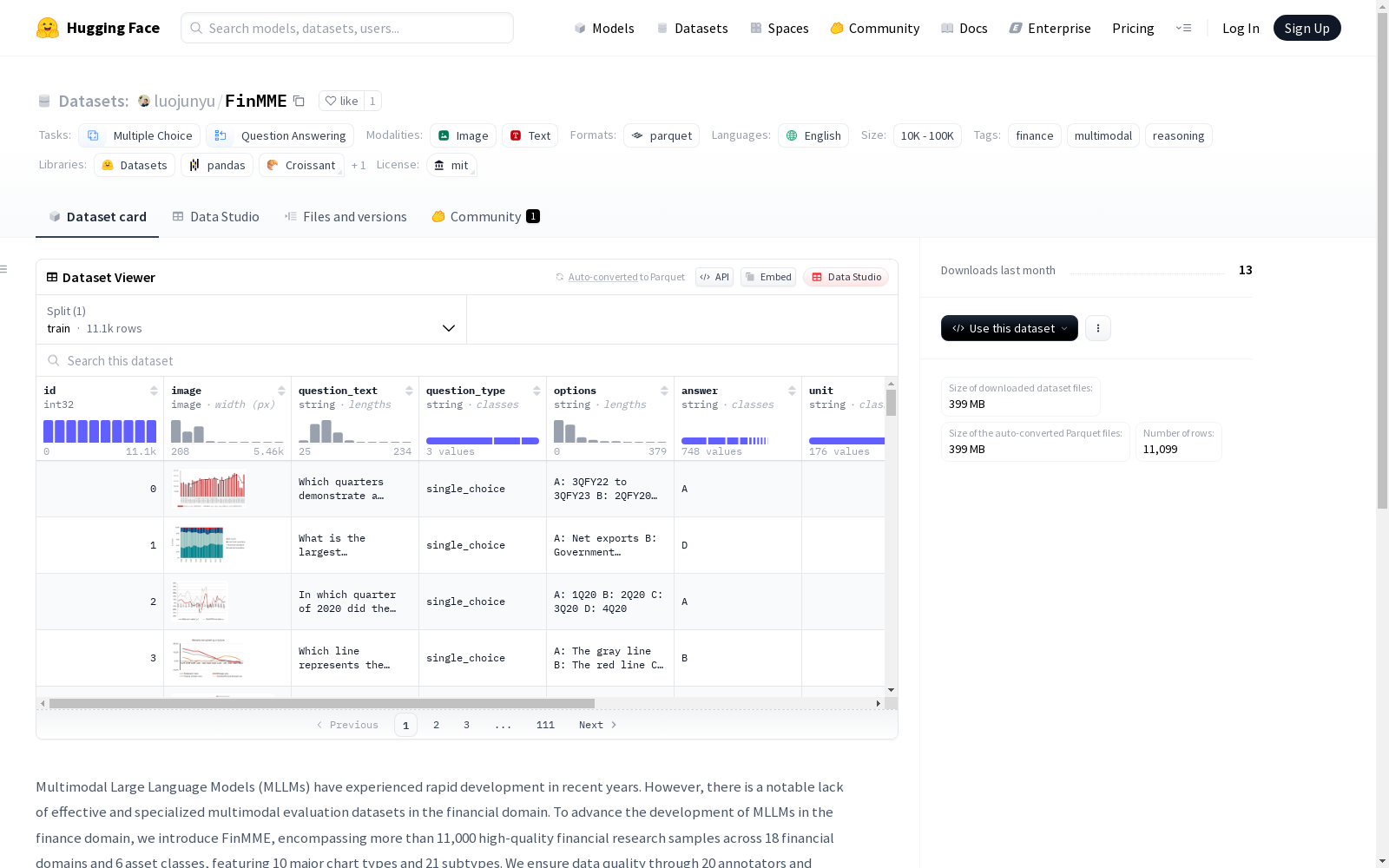Open the Community tab of the dataset
The height and width of the screenshot is (868, 1389).
click(x=485, y=217)
